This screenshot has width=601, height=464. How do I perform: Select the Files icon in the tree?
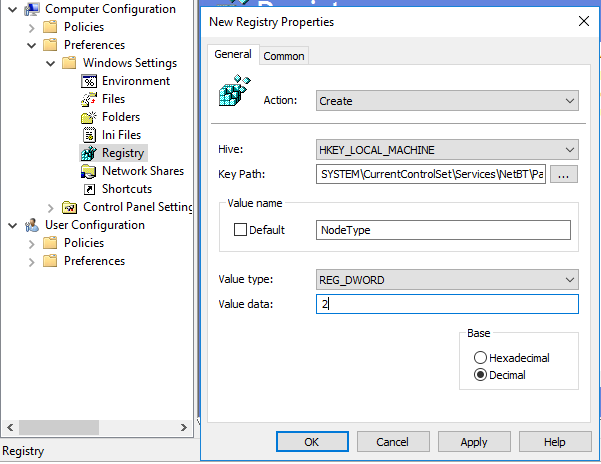click(89, 99)
